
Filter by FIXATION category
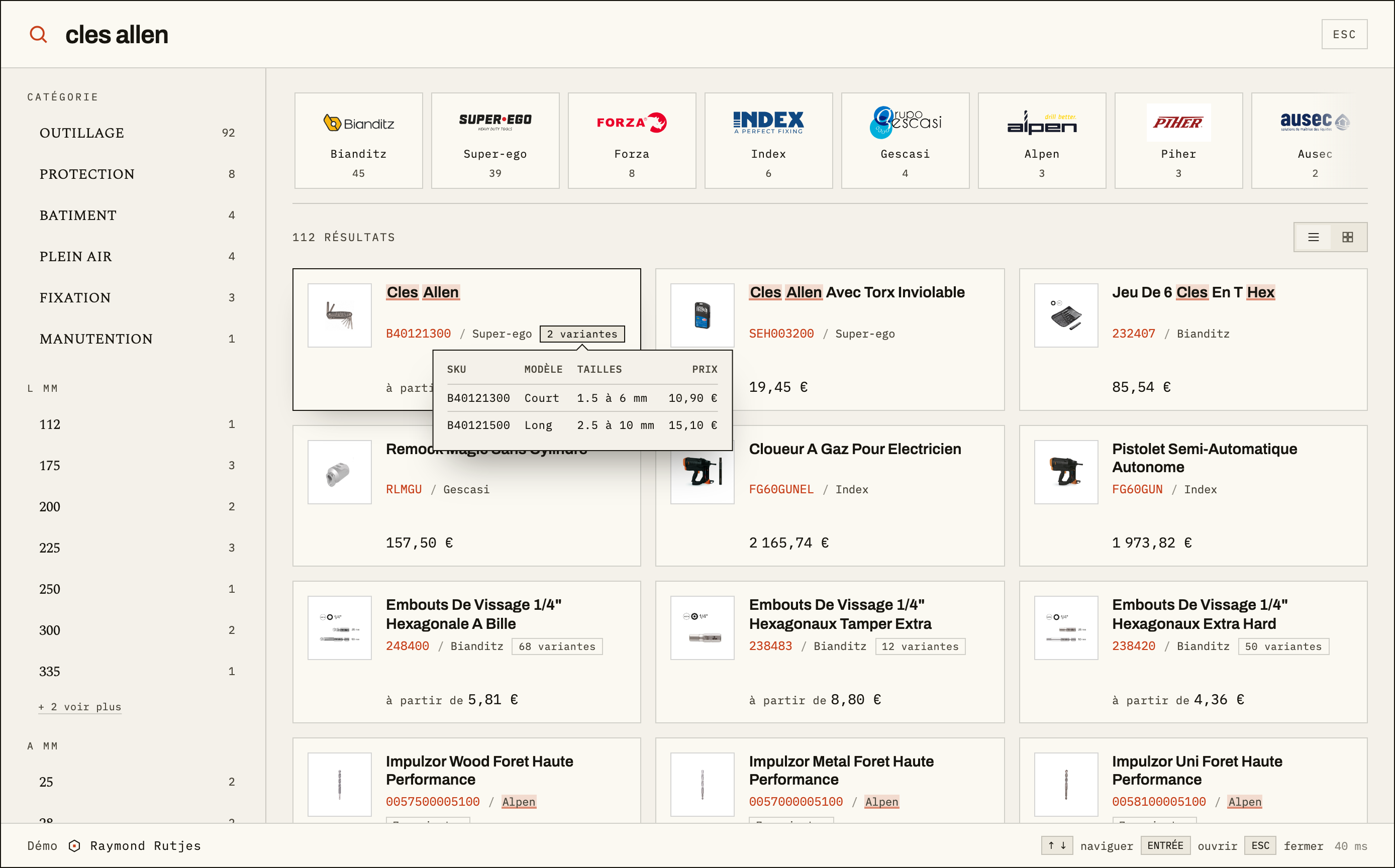137,297
